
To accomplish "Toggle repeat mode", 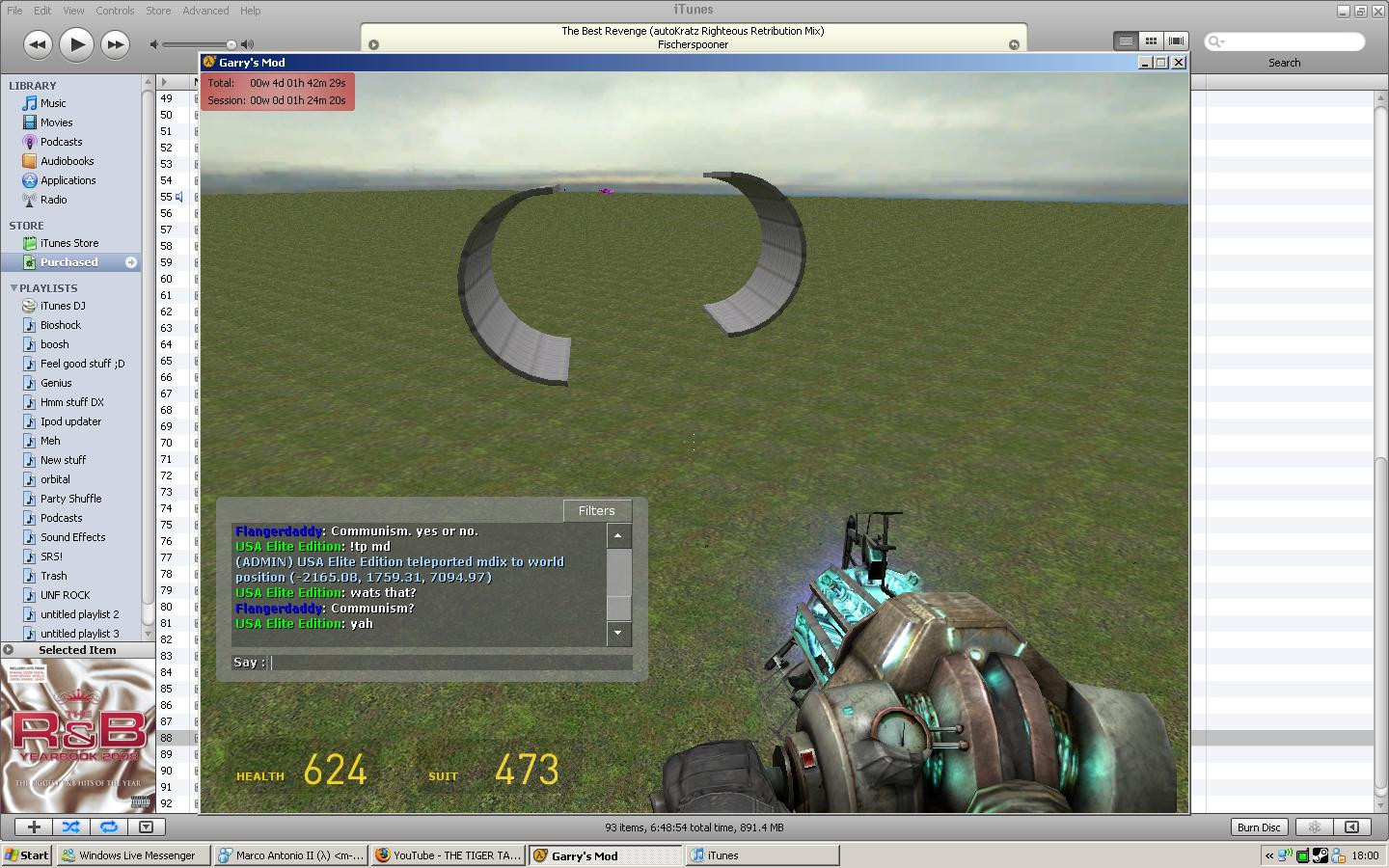I will (108, 827).
